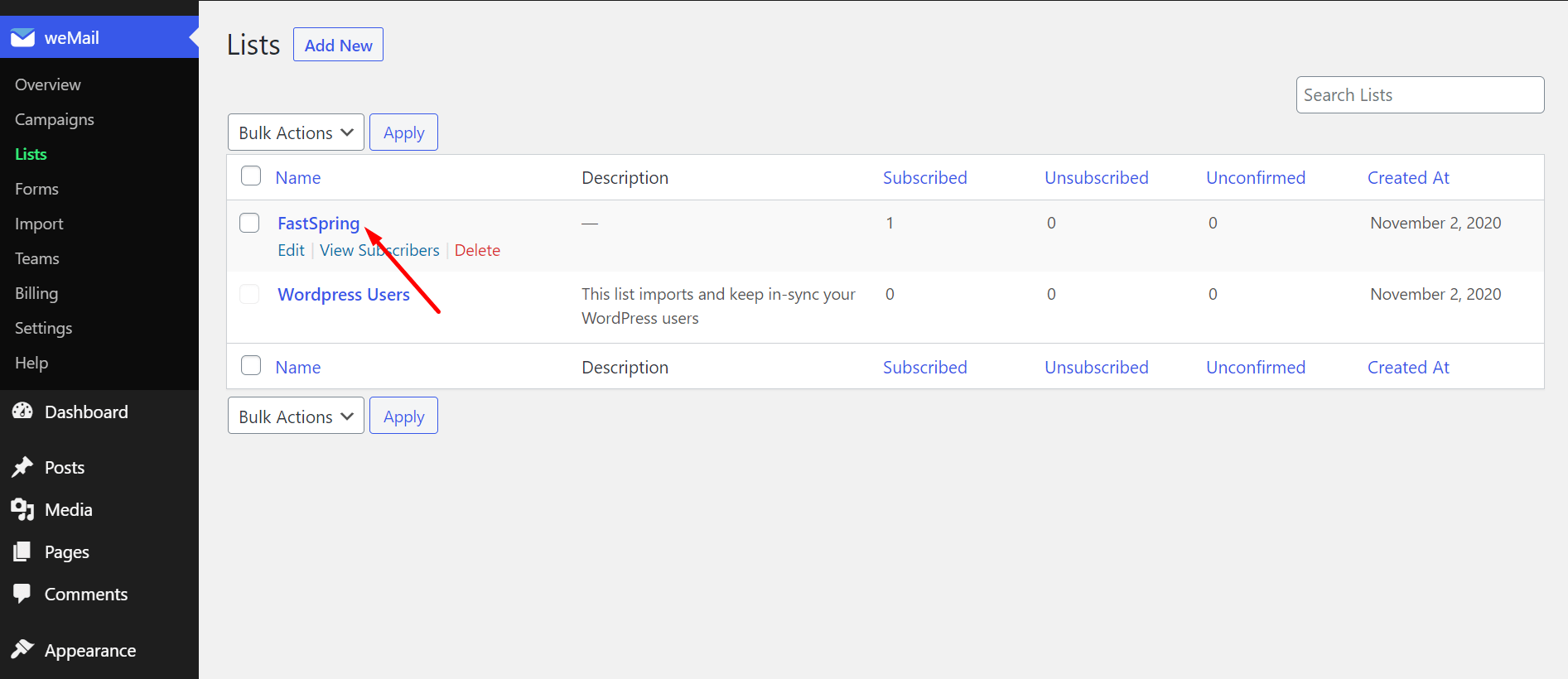
Task: Sort lists by Subscribed column header
Action: coord(924,178)
